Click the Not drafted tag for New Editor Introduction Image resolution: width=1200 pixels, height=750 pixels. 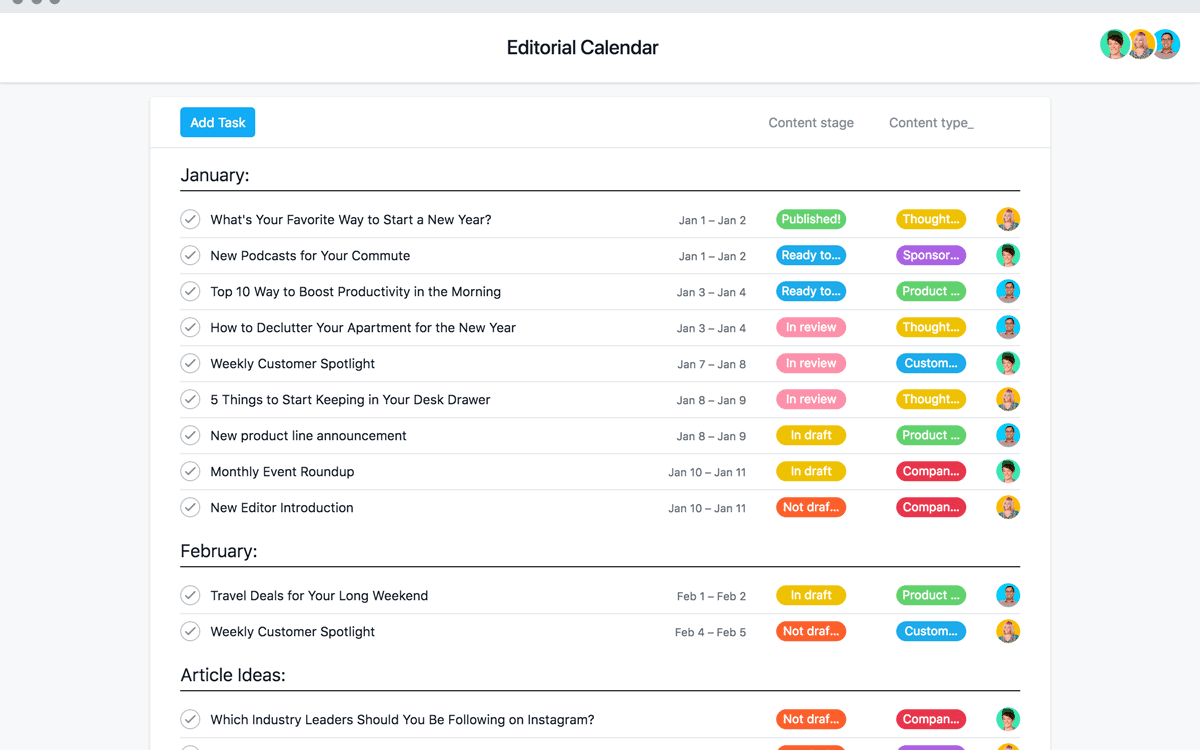click(811, 507)
